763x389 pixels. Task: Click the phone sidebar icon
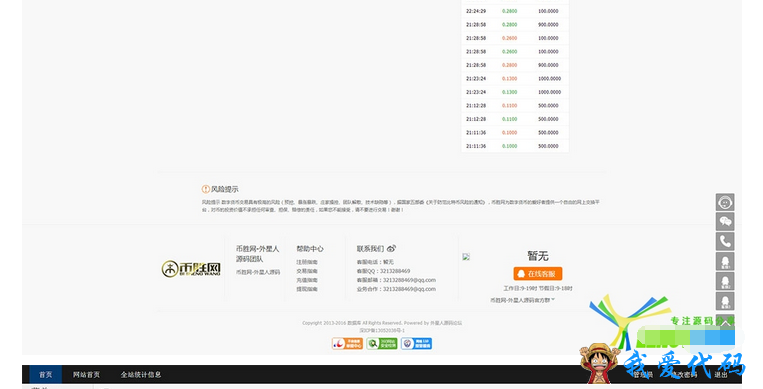click(725, 241)
